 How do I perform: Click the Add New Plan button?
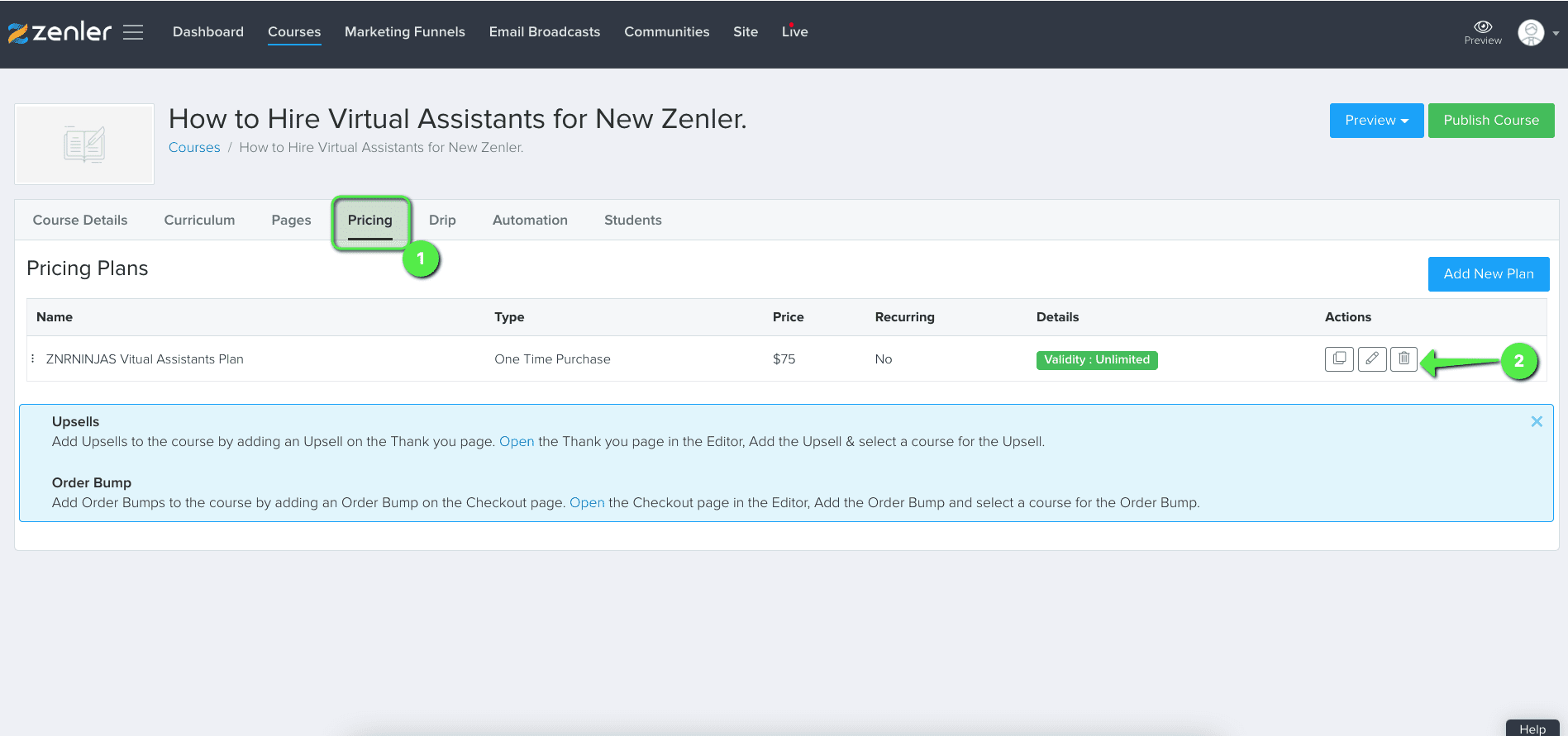1488,274
